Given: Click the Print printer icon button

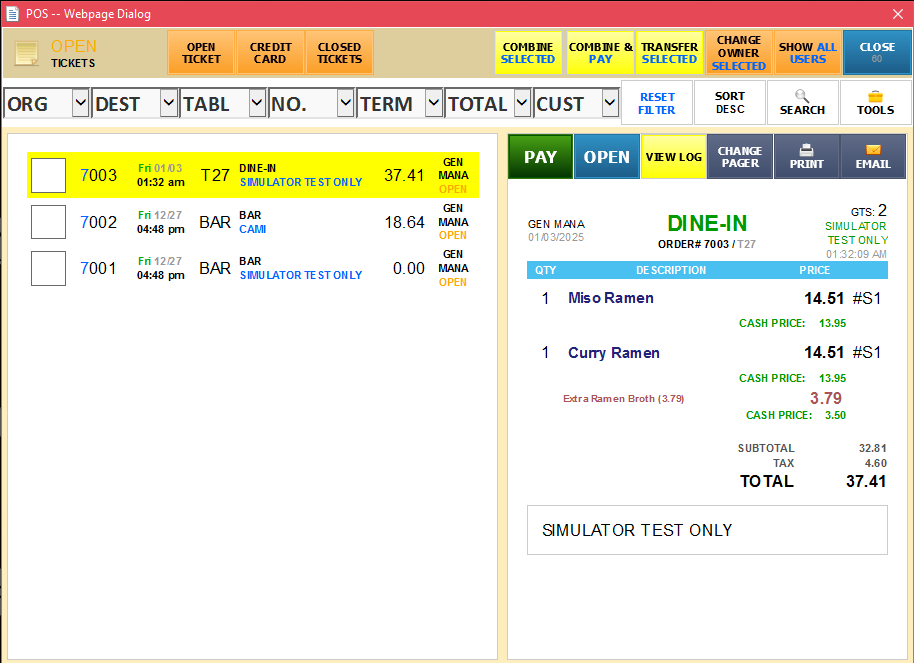Looking at the screenshot, I should 806,157.
